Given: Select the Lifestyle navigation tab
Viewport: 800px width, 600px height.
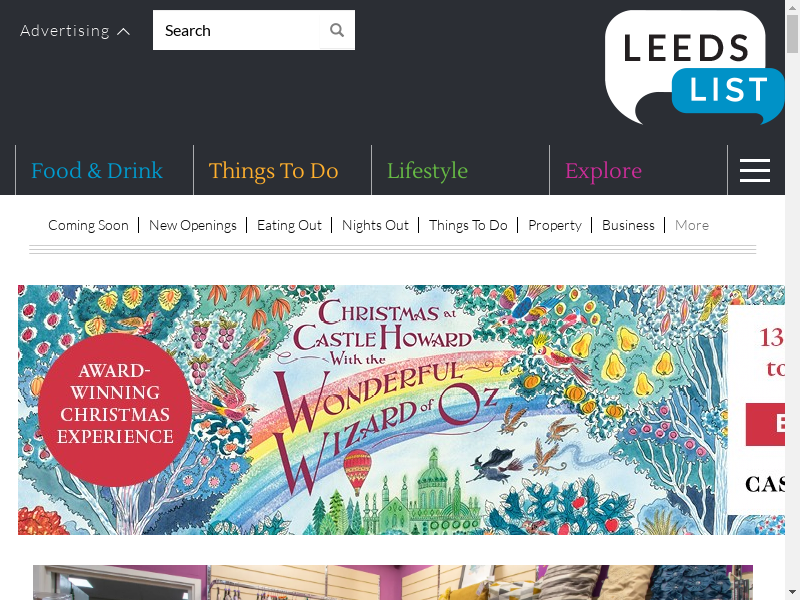Looking at the screenshot, I should point(427,170).
